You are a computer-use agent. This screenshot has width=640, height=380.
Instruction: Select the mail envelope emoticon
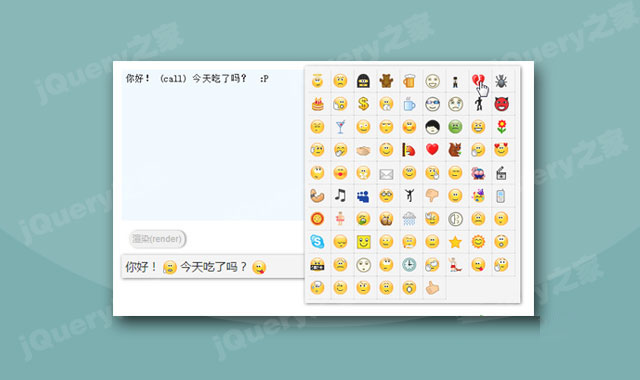pyautogui.click(x=386, y=173)
